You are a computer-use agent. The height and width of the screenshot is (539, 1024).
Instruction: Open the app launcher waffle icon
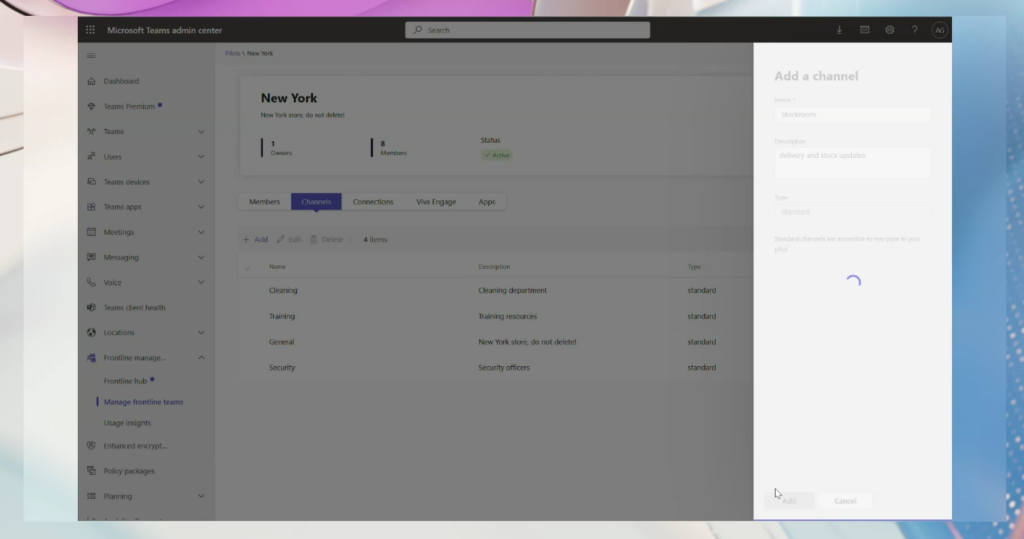[90, 30]
